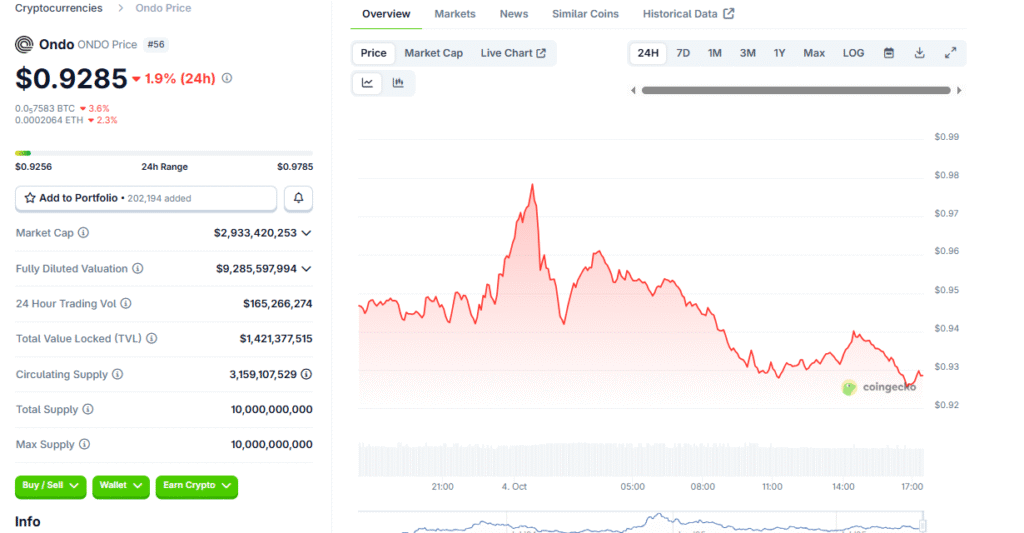Click the Circulating Supply info icon

[x=117, y=374]
